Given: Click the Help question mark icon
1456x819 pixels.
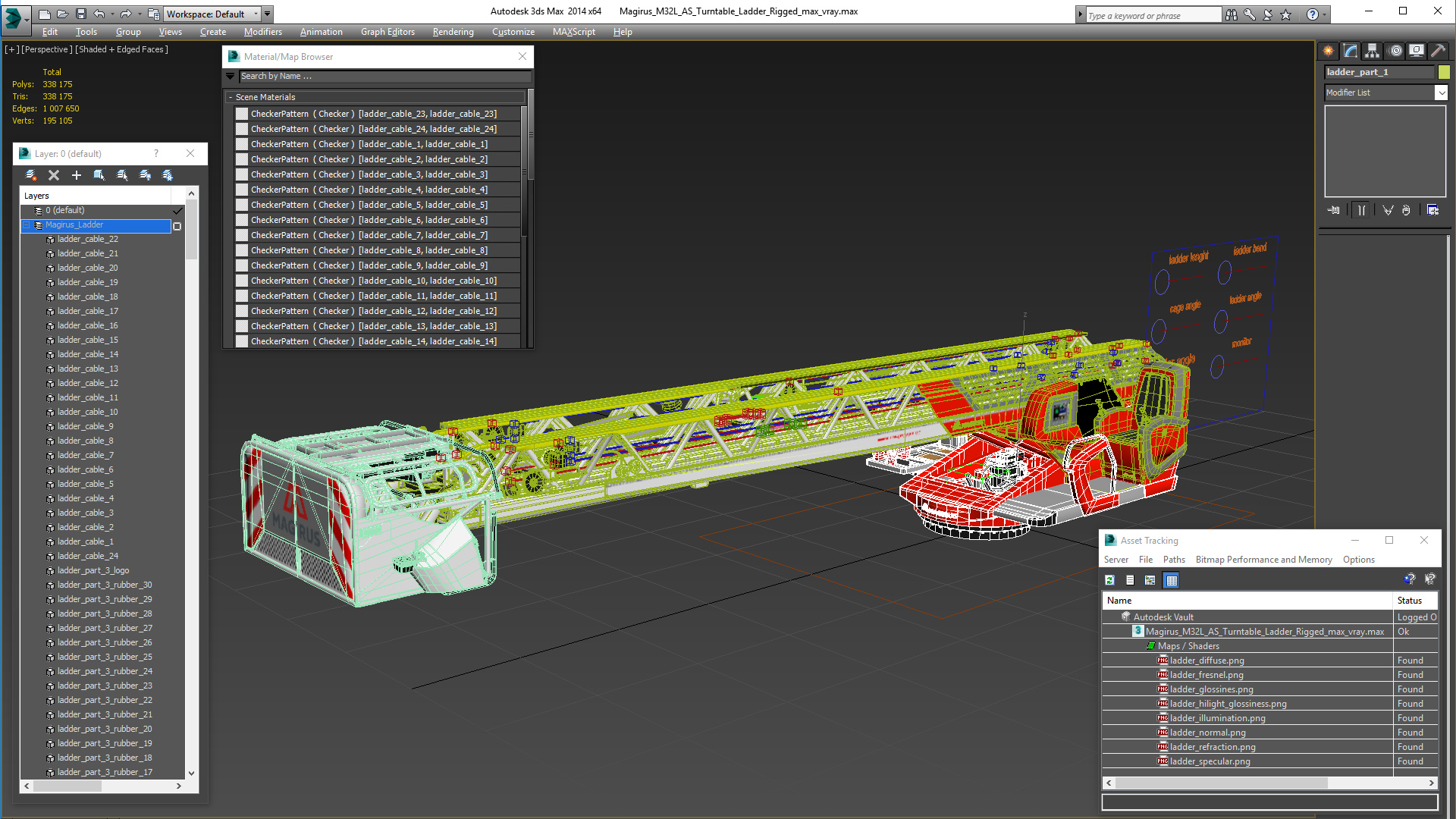Looking at the screenshot, I should click(x=1312, y=14).
